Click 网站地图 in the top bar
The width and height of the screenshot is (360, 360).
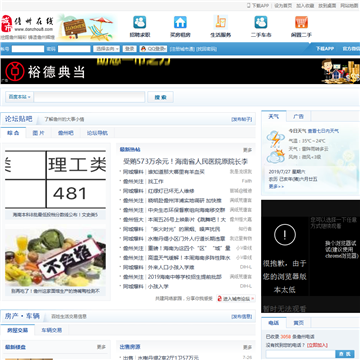click(349, 6)
